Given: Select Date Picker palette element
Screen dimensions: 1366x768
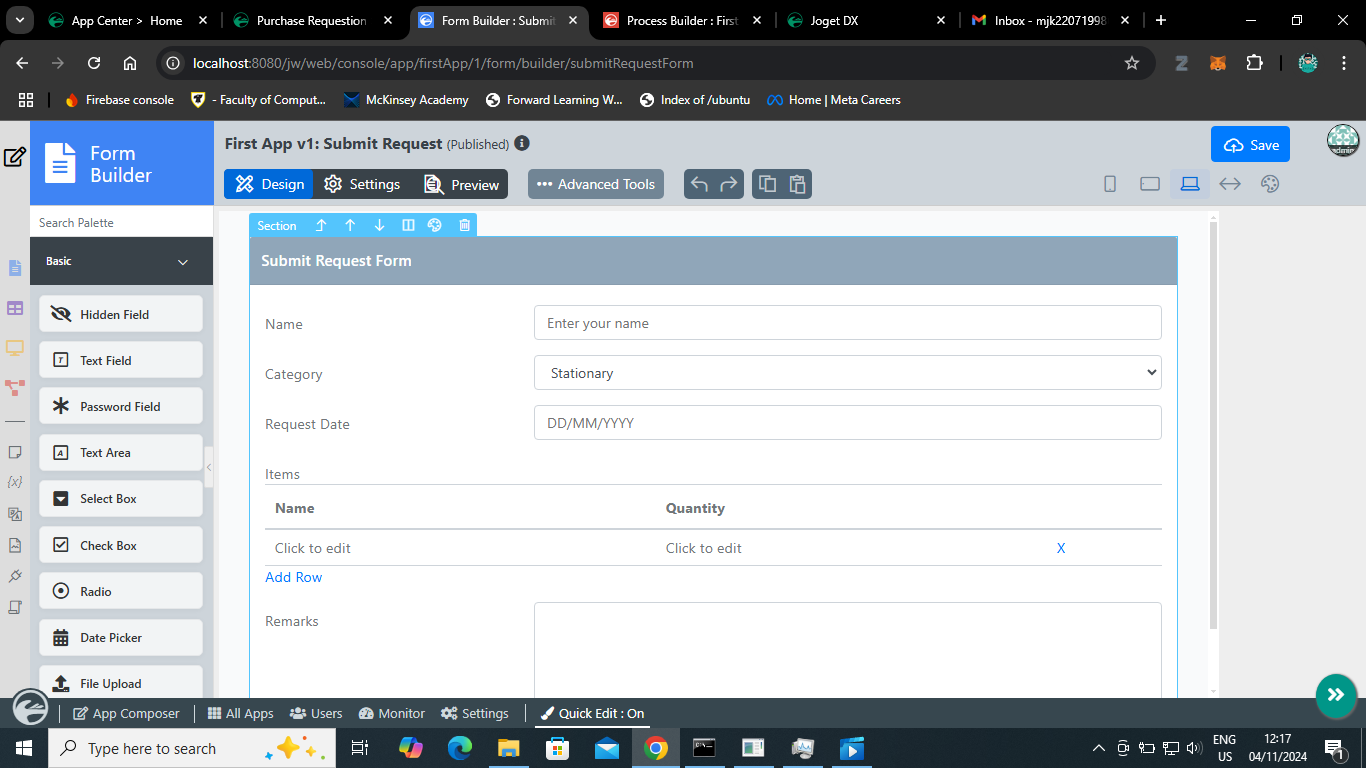Looking at the screenshot, I should point(121,637).
